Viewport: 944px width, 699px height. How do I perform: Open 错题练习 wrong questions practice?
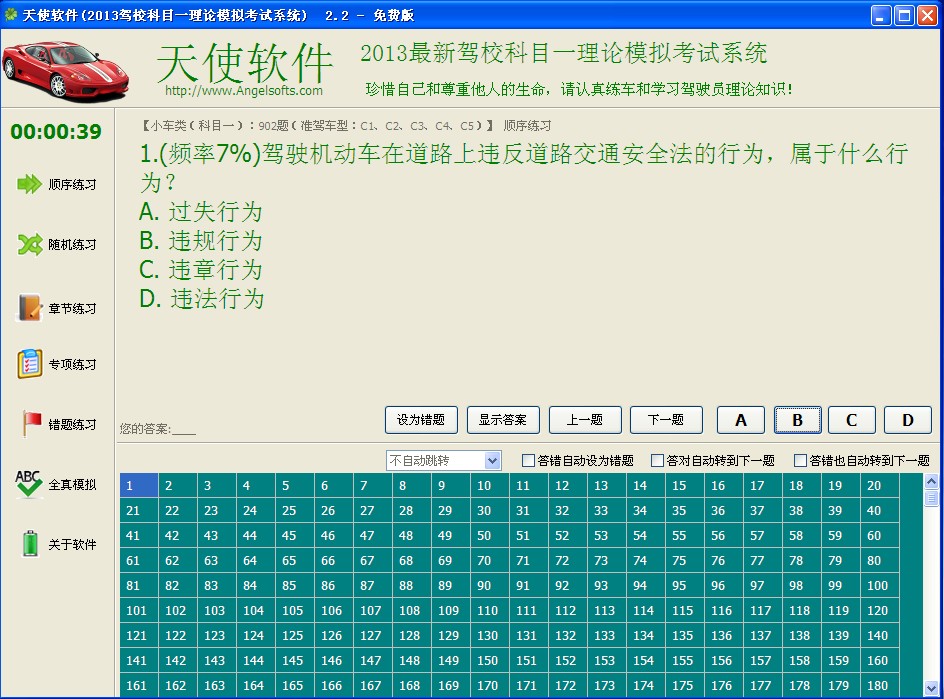click(x=72, y=424)
